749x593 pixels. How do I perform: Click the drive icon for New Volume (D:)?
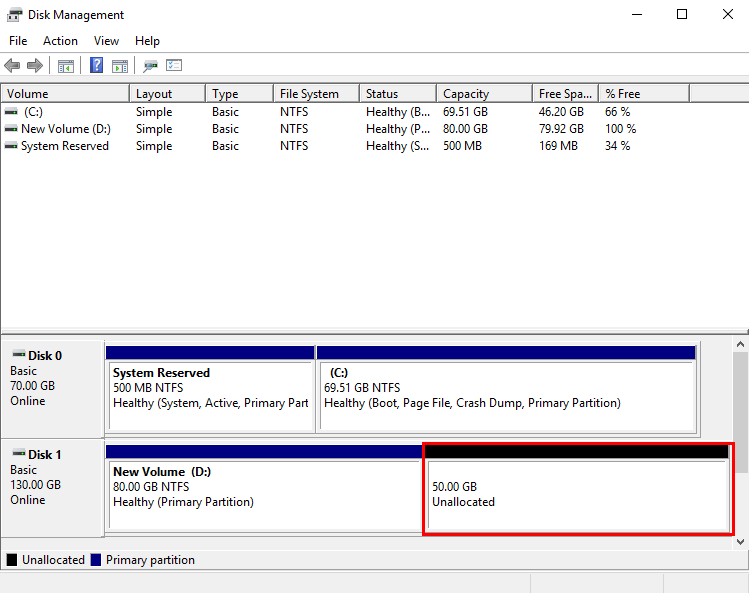click(11, 129)
